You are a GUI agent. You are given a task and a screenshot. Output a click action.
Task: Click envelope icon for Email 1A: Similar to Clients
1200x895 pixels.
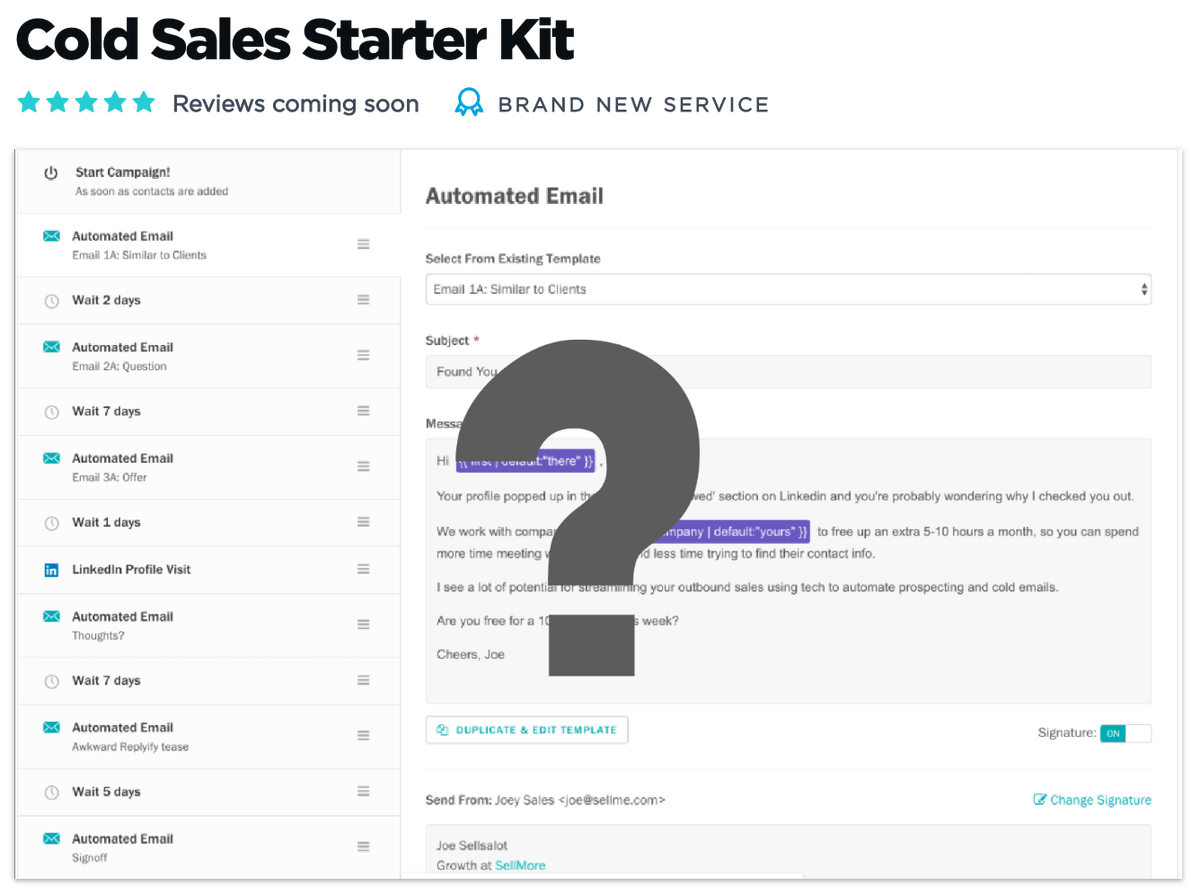[51, 236]
